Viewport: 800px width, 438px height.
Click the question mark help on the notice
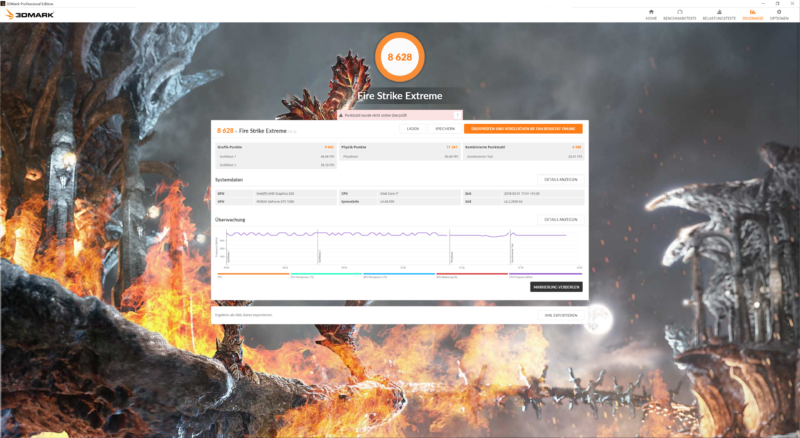[457, 115]
